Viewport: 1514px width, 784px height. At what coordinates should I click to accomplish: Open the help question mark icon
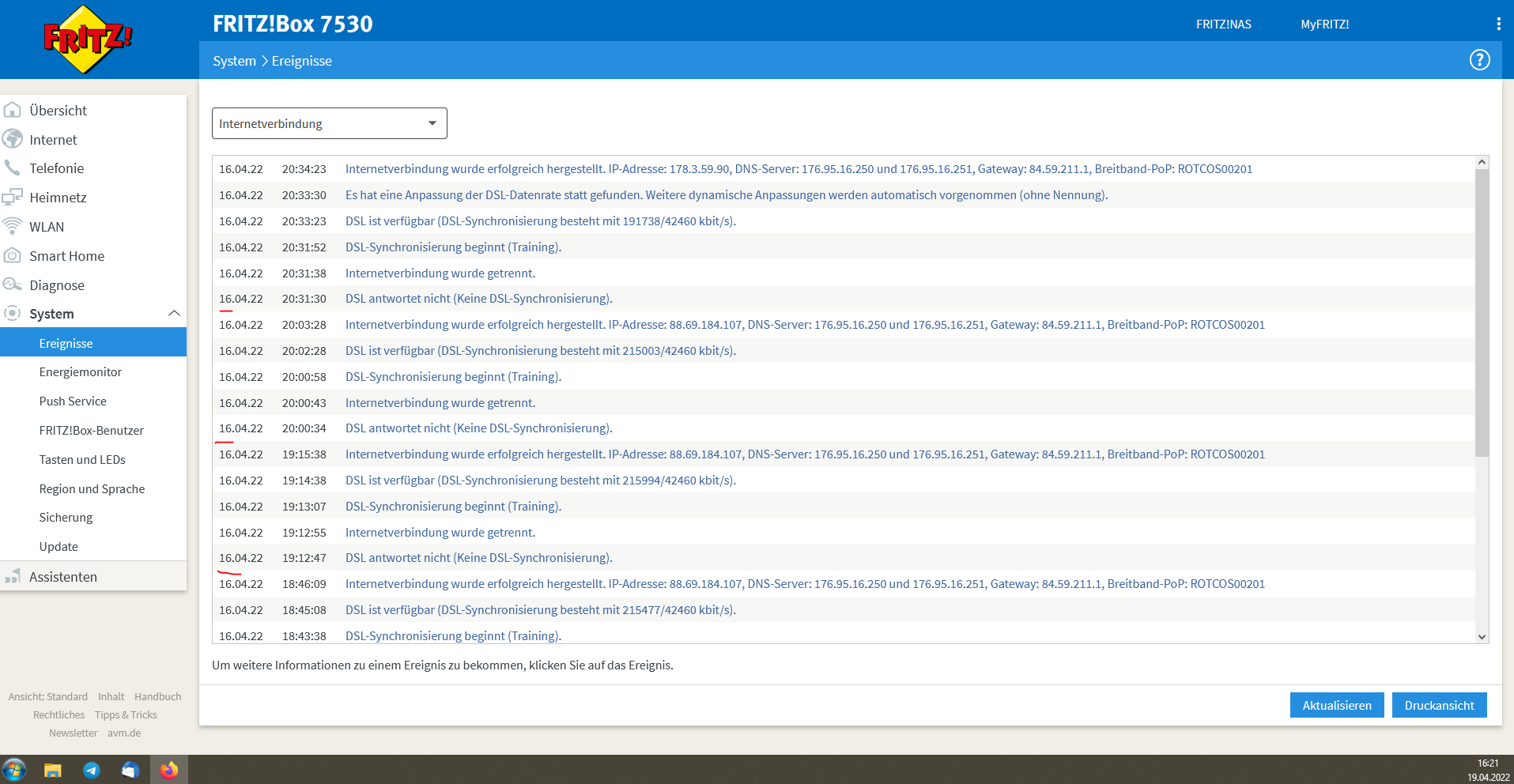point(1479,60)
